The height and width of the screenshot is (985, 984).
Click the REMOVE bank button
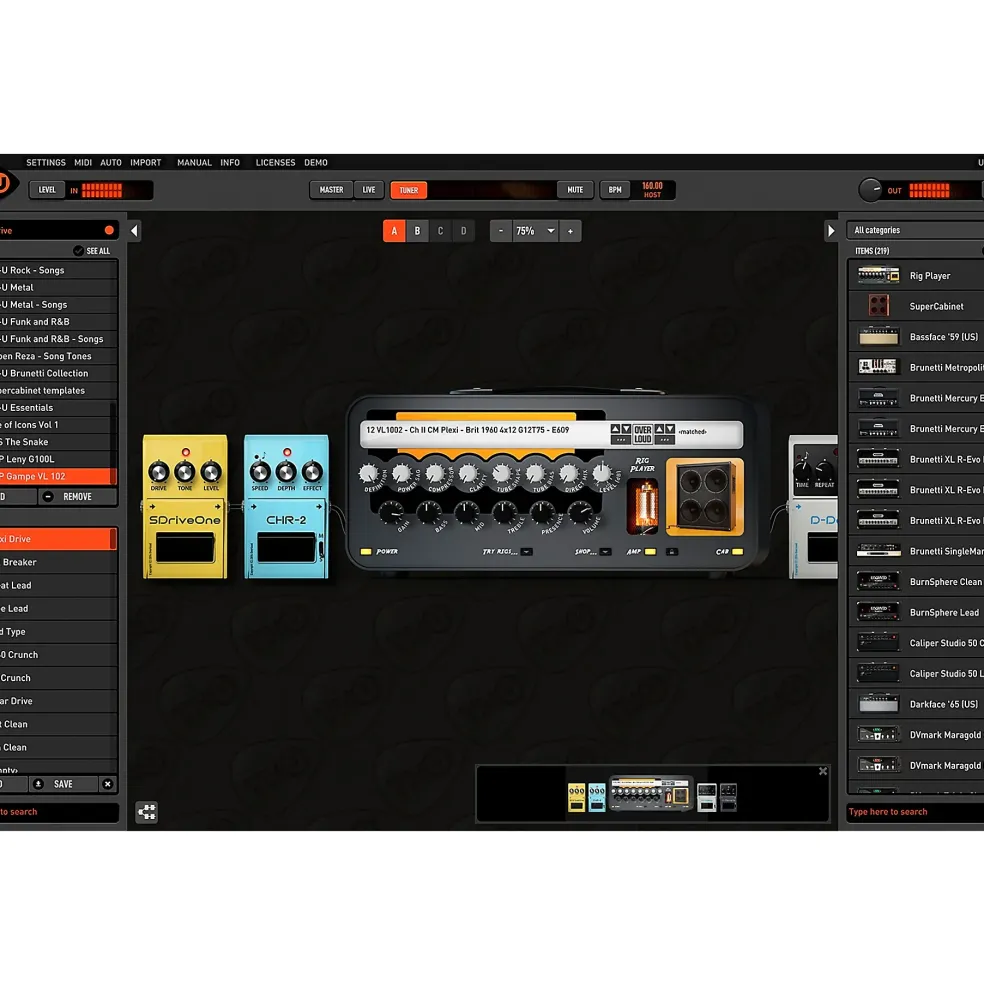coord(77,496)
